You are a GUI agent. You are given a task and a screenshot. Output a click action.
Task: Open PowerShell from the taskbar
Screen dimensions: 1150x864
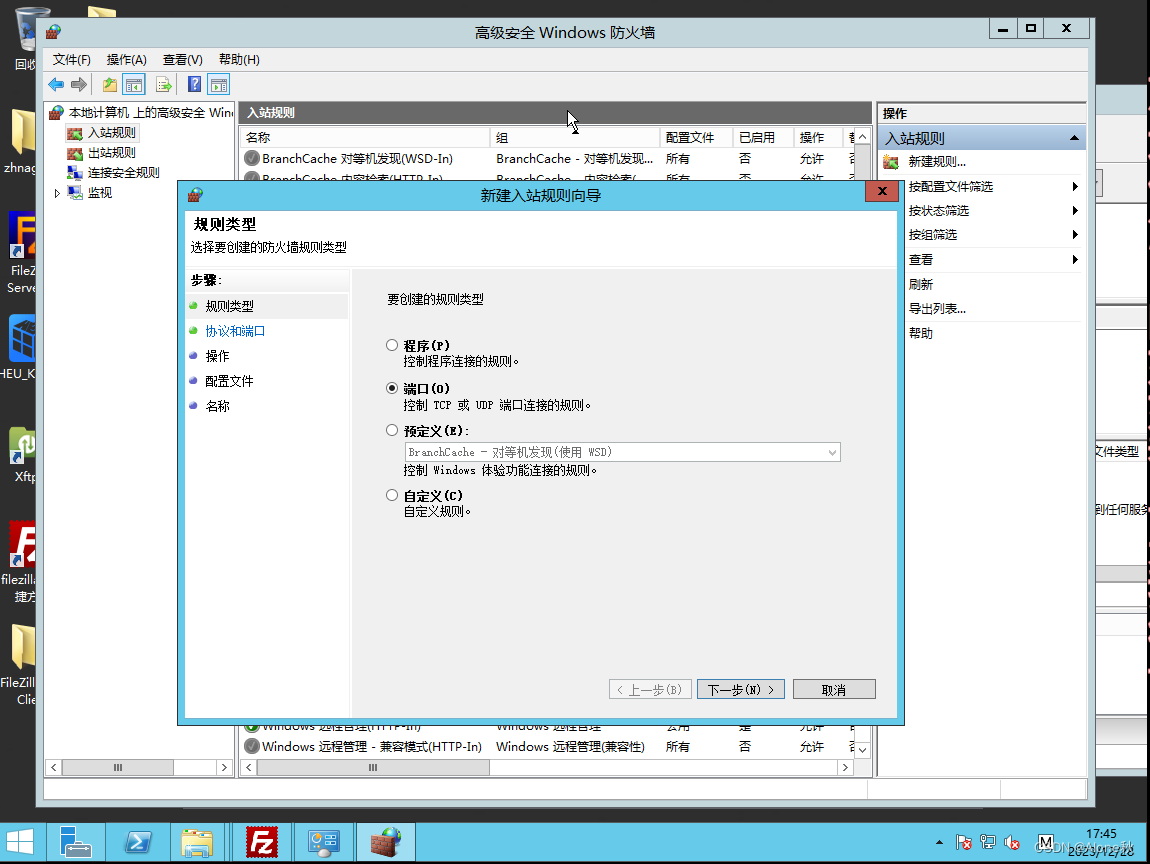(137, 842)
